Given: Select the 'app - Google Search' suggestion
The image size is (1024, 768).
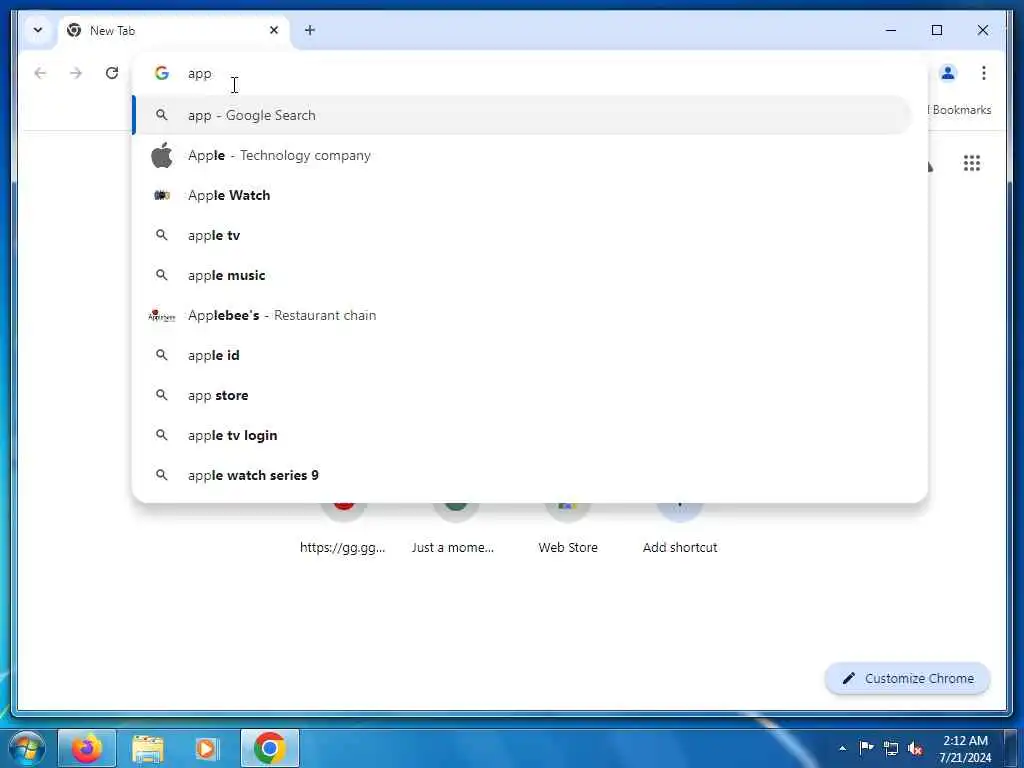Looking at the screenshot, I should (x=521, y=115).
